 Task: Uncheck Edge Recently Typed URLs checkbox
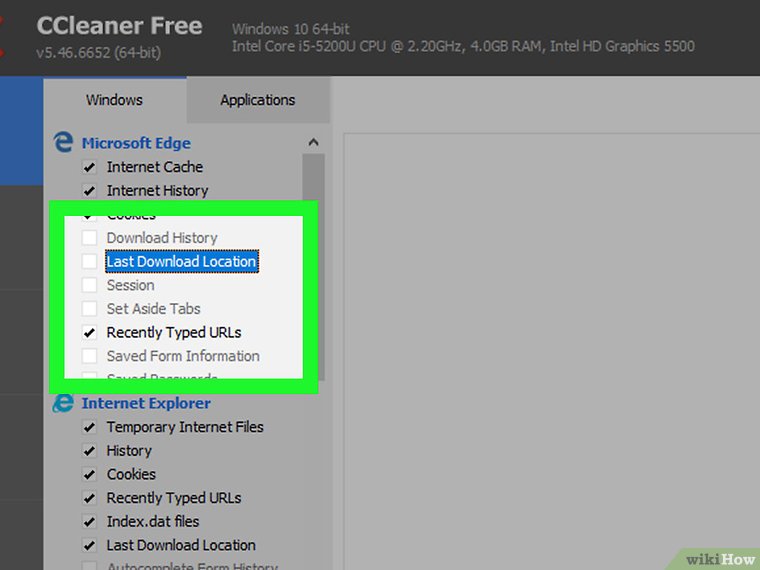click(89, 332)
